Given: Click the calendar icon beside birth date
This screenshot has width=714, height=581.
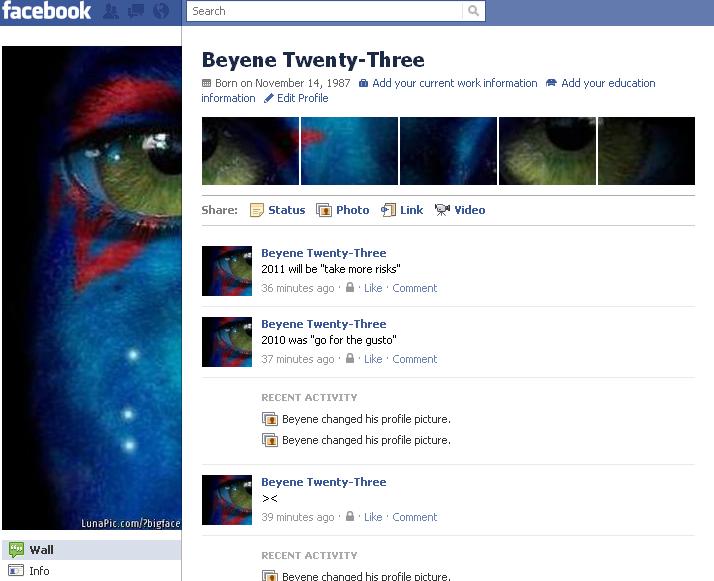Looking at the screenshot, I should point(206,83).
